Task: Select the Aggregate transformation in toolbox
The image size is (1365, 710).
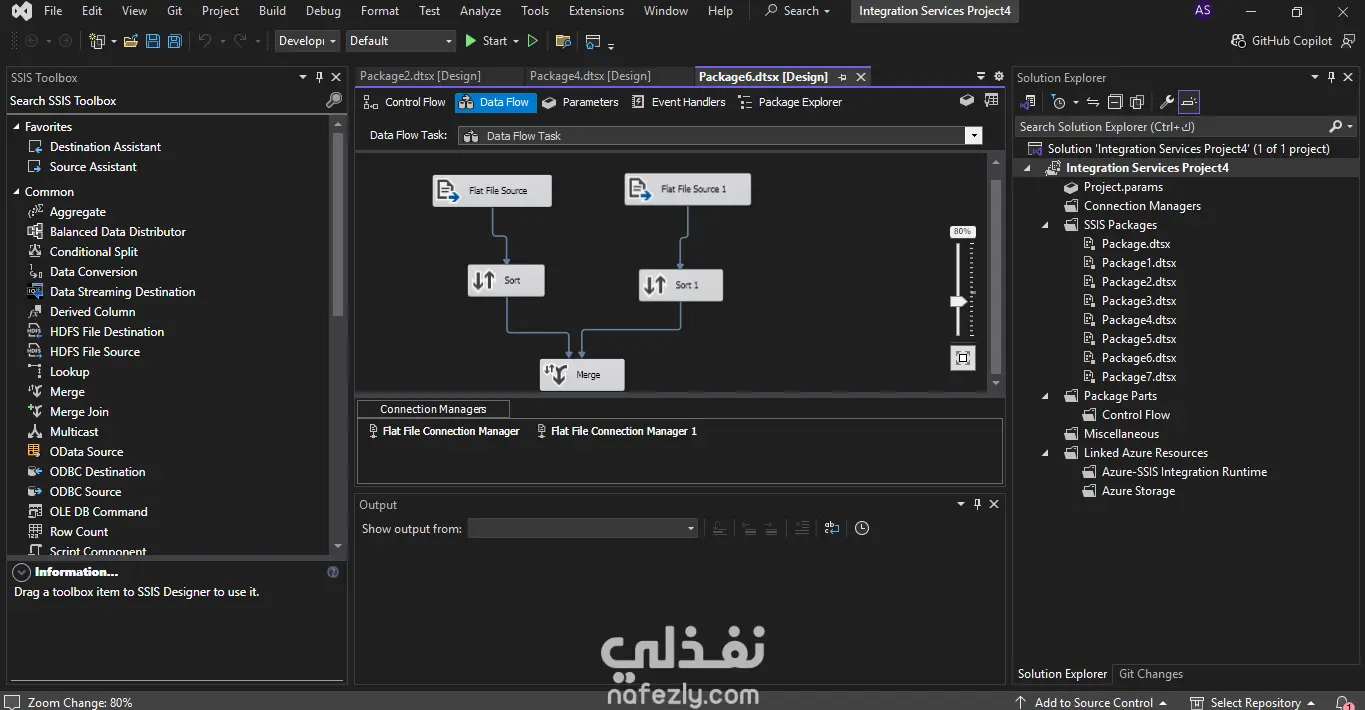Action: tap(77, 212)
